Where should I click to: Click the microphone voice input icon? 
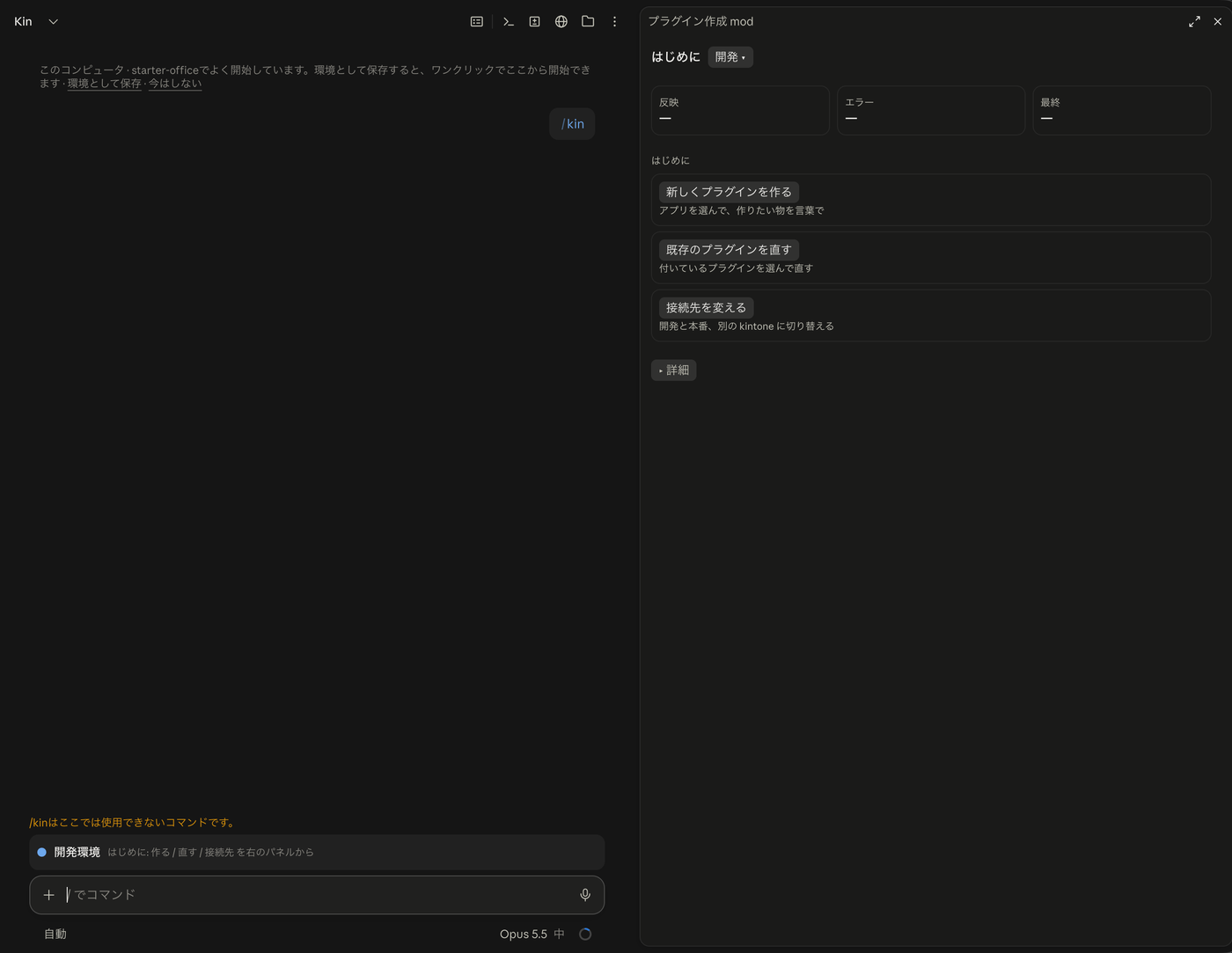[x=585, y=895]
